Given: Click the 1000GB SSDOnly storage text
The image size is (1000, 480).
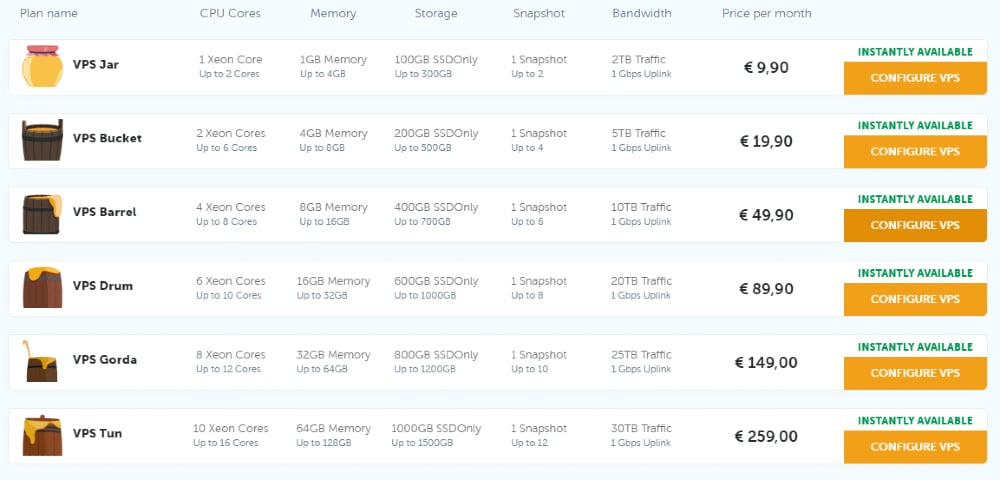Looking at the screenshot, I should click(436, 429).
